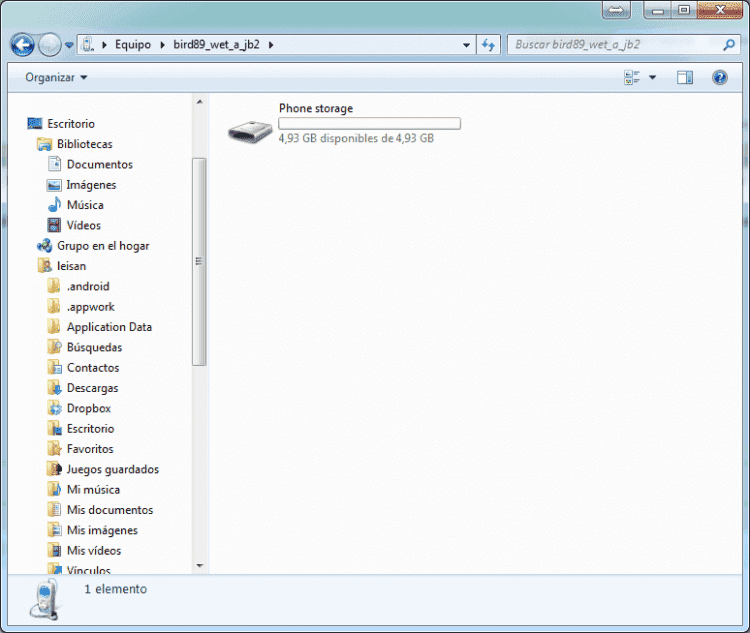Open the Phone storage drive icon
Screen dimensions: 750x633
[x=250, y=131]
